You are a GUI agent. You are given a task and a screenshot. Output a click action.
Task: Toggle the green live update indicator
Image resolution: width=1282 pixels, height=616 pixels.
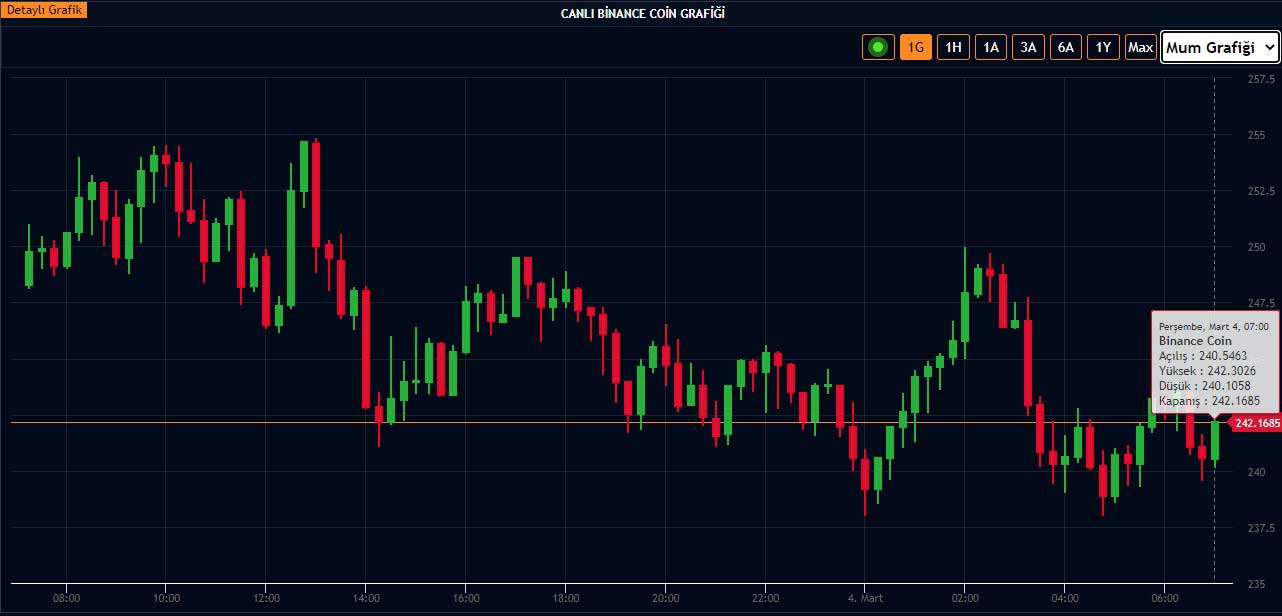pyautogui.click(x=878, y=46)
